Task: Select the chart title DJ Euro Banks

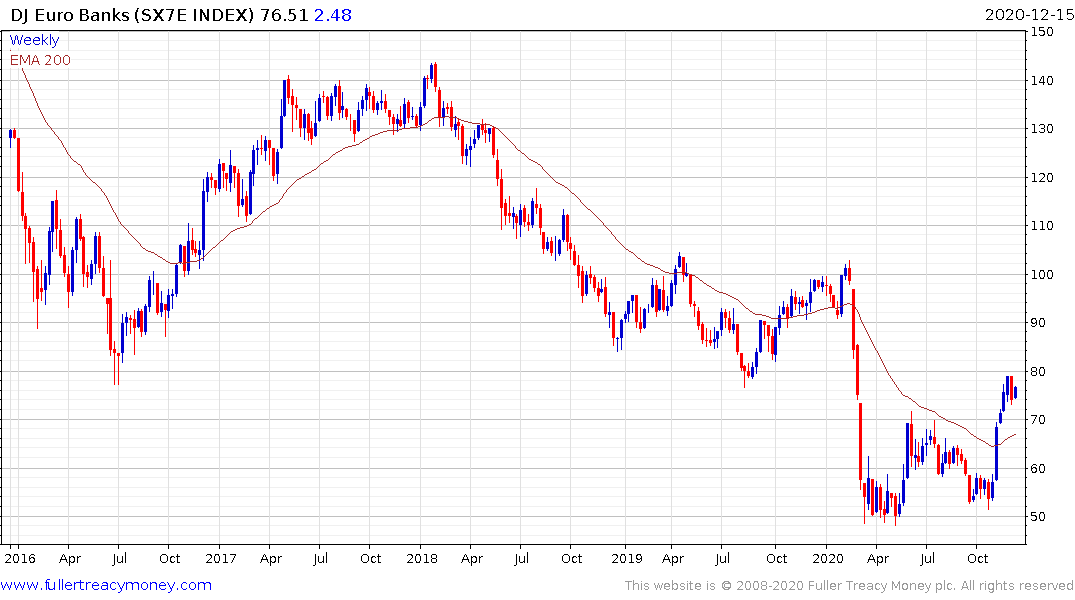Action: point(70,14)
